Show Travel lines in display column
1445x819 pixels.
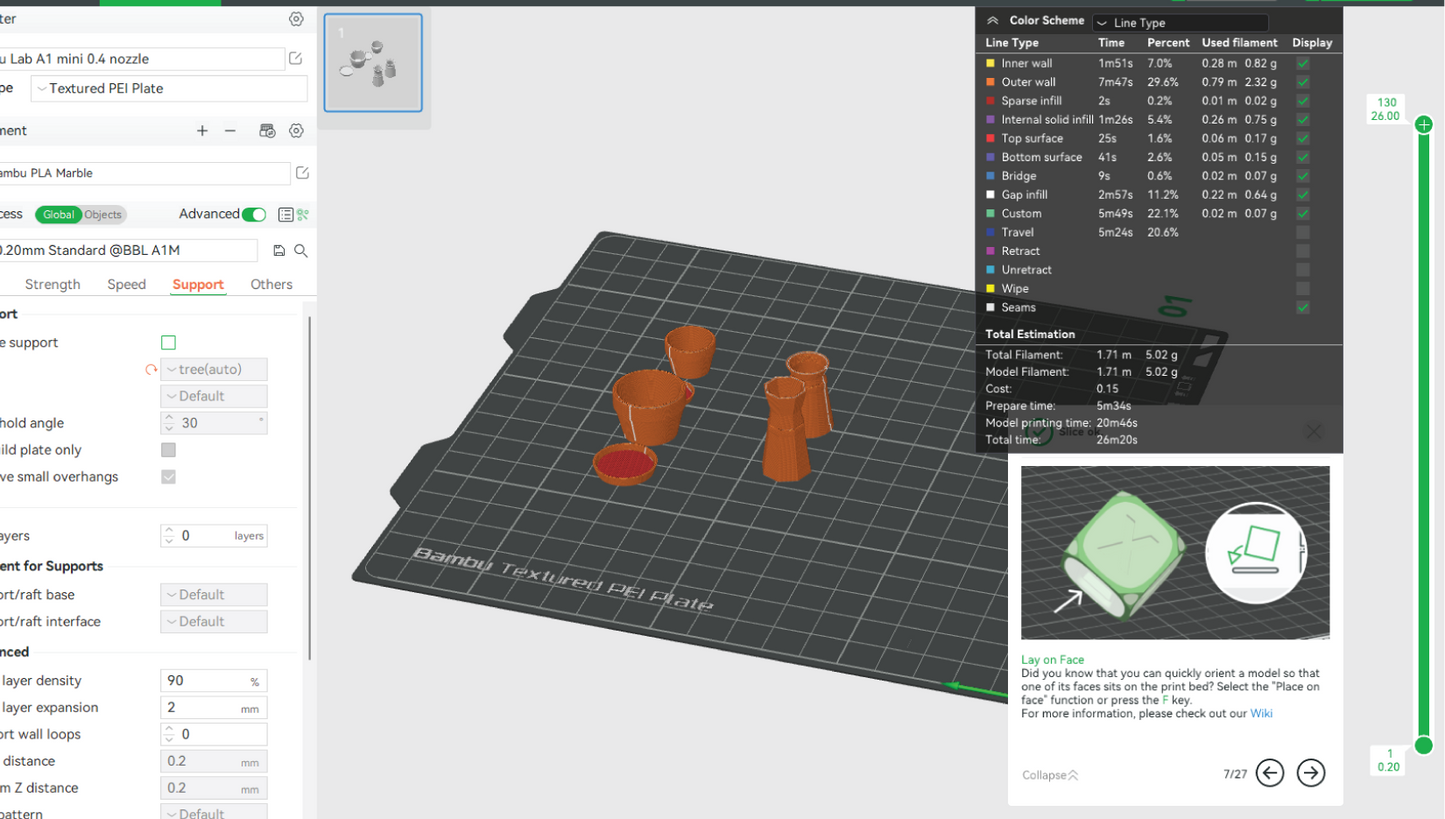(x=1302, y=232)
